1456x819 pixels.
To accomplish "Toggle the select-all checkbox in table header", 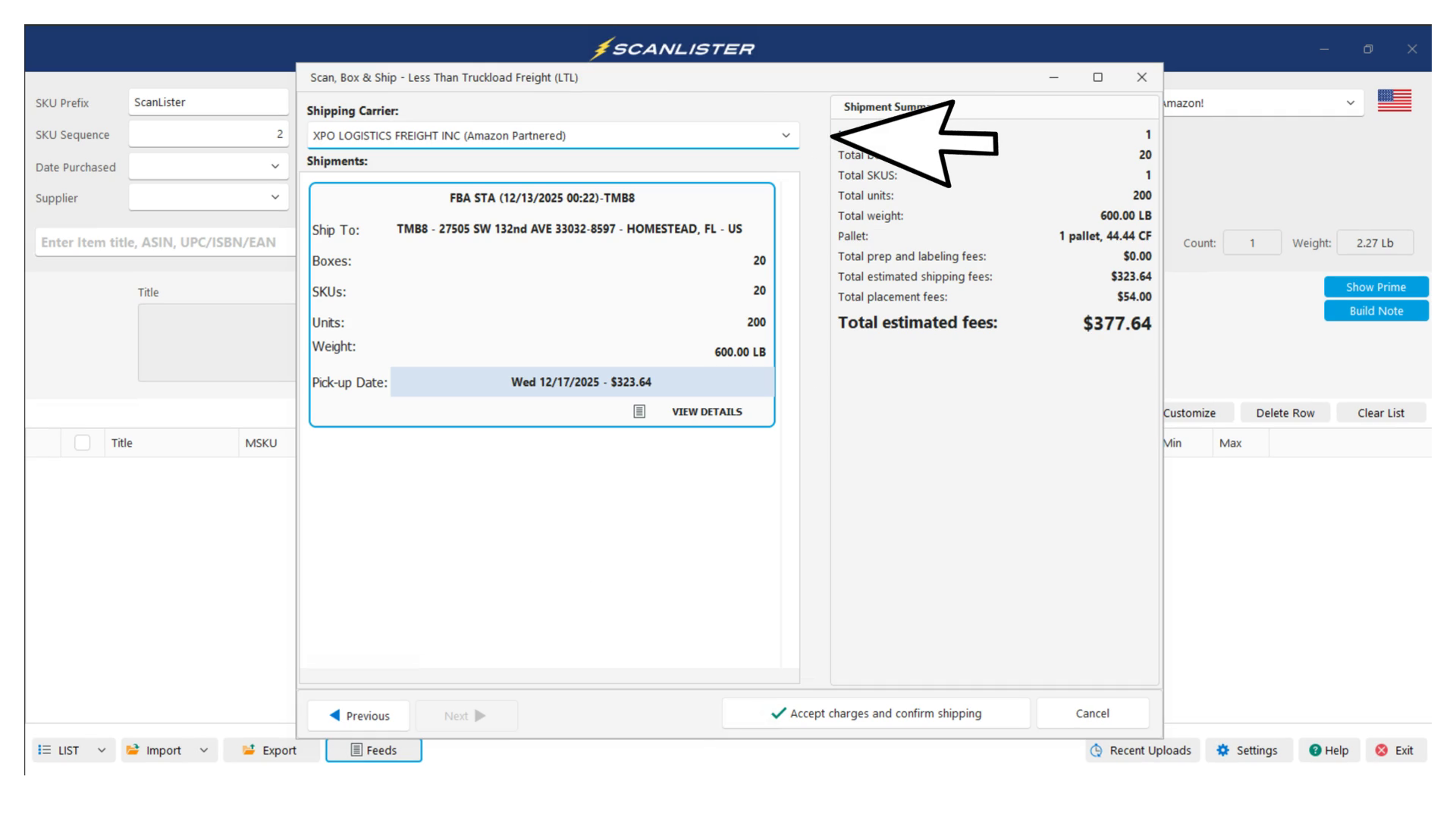I will click(83, 443).
